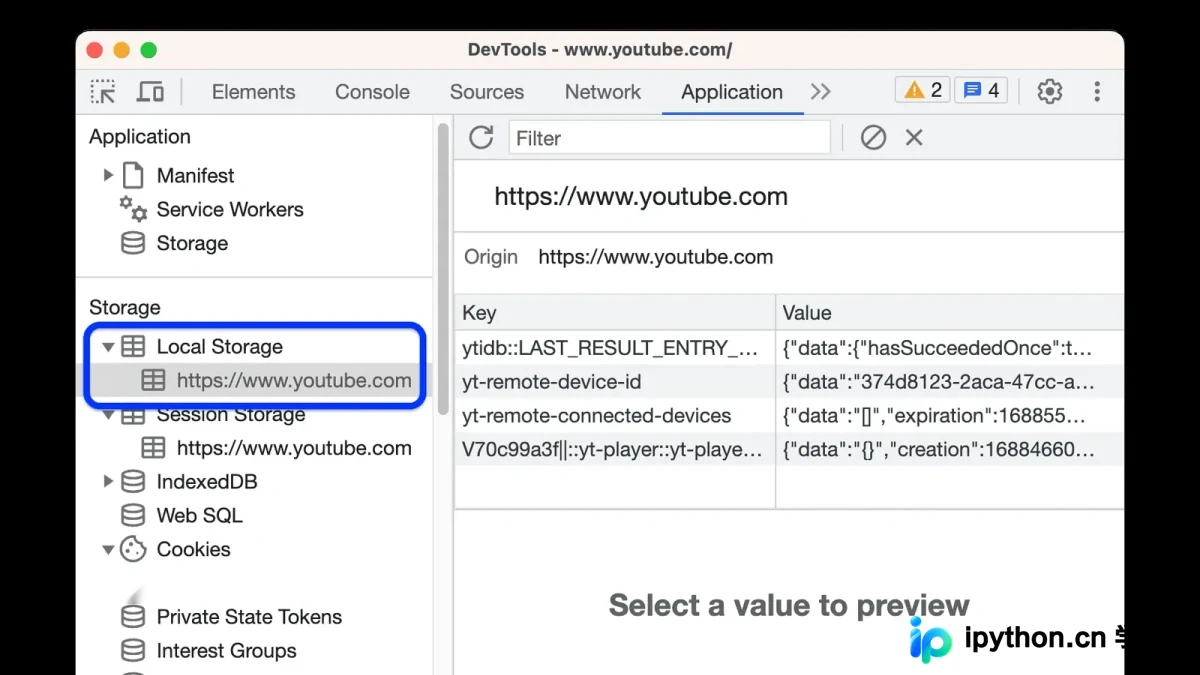Viewport: 1200px width, 675px height.
Task: Switch to the Sources tab
Action: 487,91
